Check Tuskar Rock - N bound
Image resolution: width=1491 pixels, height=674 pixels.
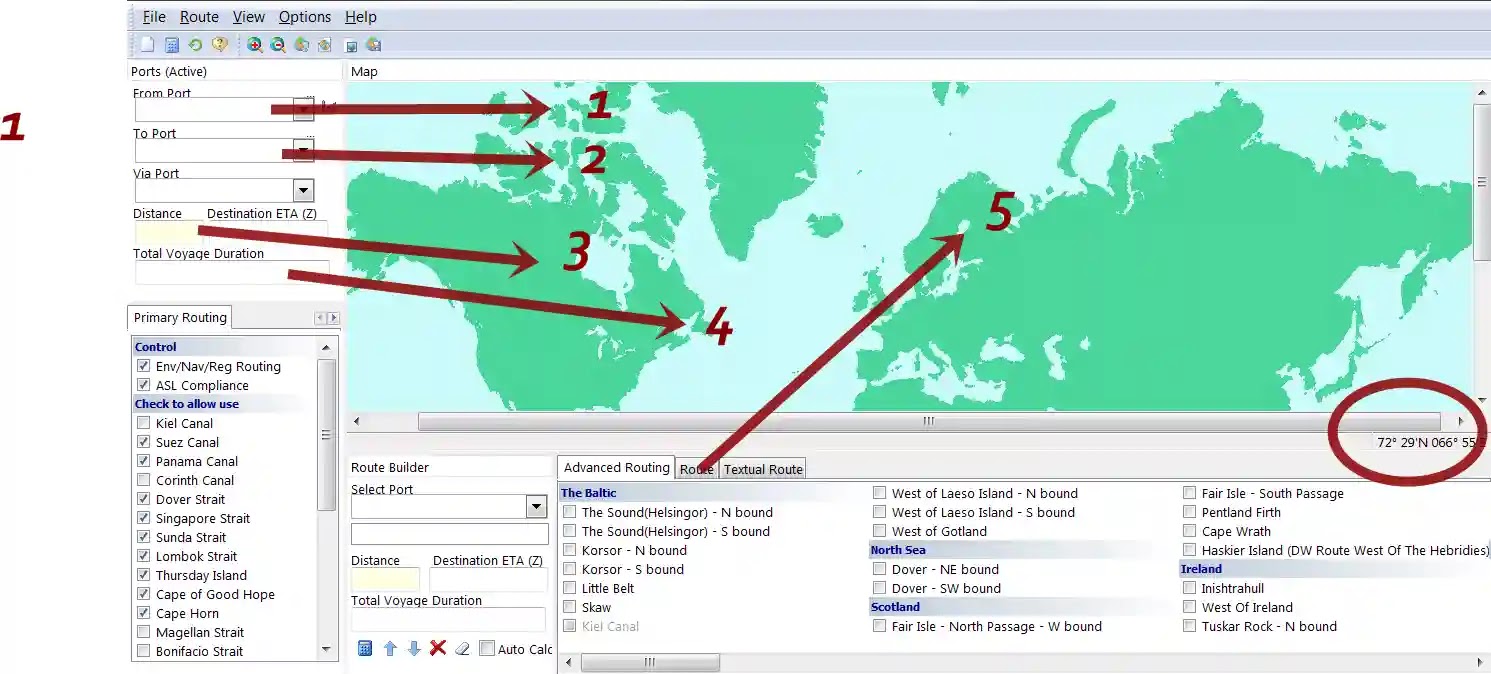pos(1189,626)
